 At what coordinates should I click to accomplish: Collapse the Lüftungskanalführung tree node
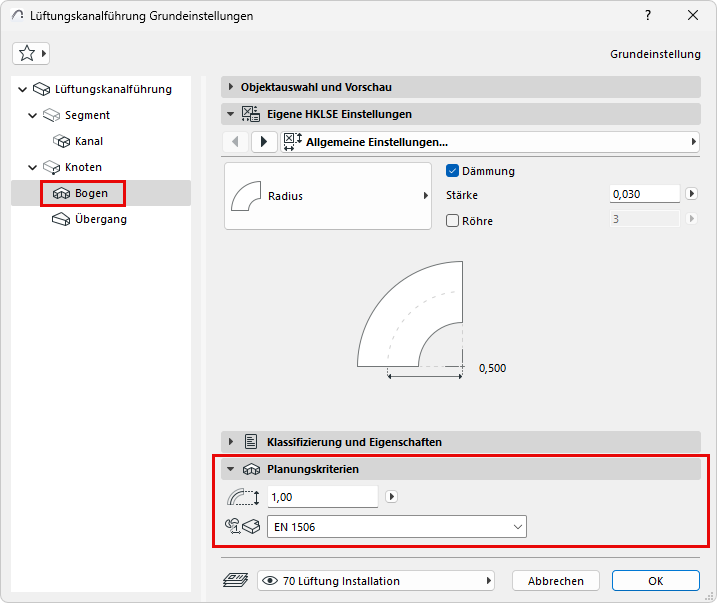click(22, 89)
